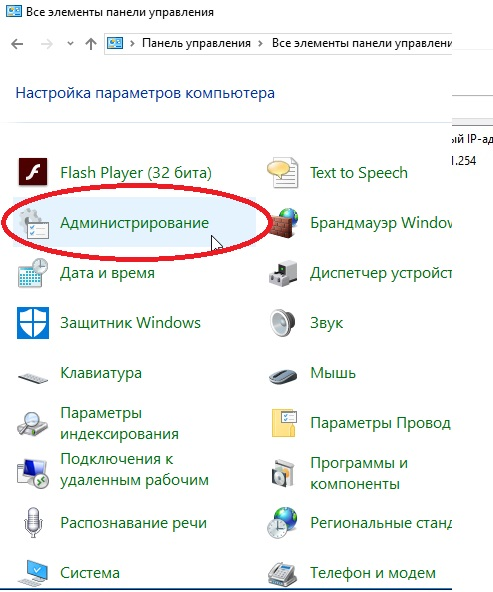Click the Keyboard icon
This screenshot has width=493, height=592.
click(33, 377)
